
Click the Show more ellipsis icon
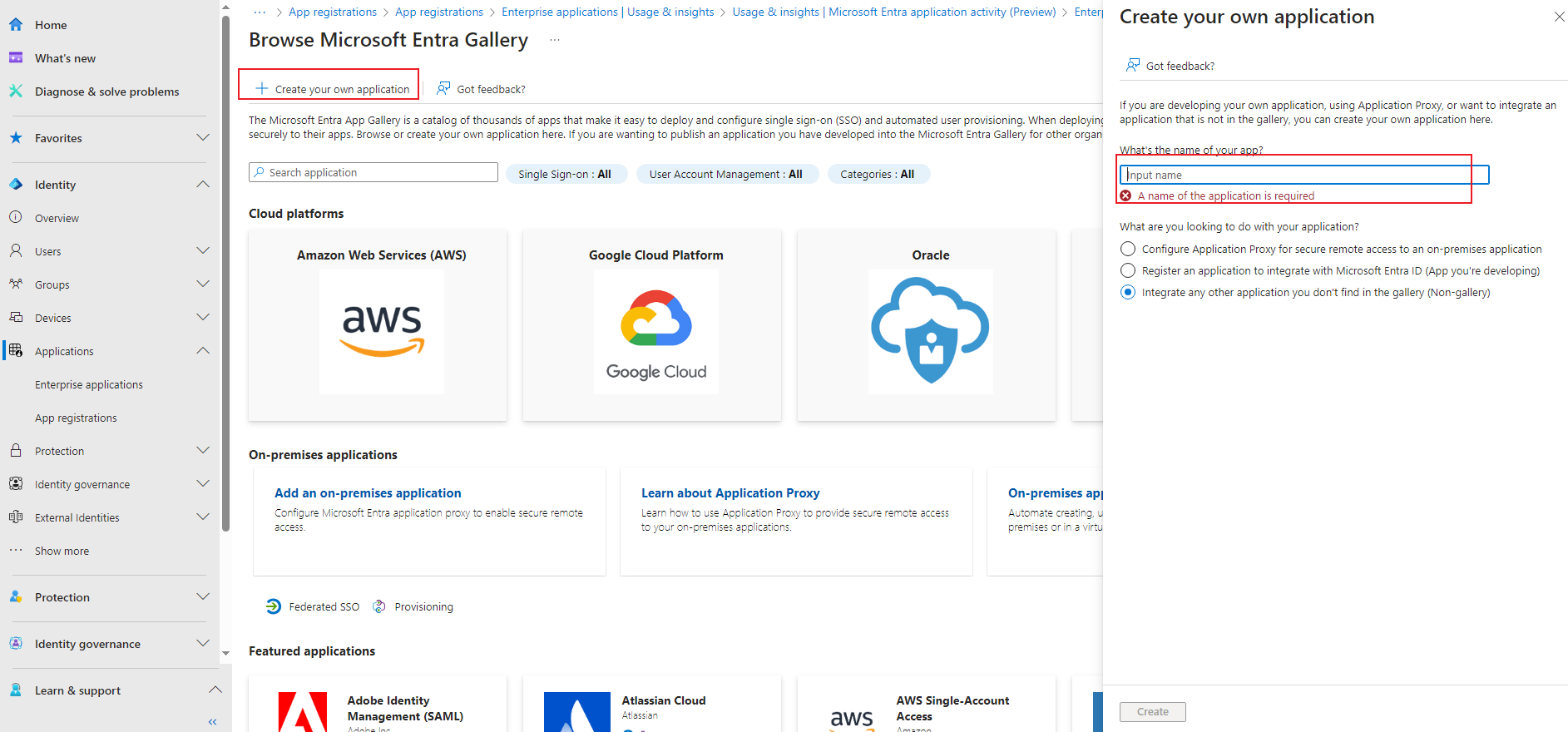click(16, 551)
